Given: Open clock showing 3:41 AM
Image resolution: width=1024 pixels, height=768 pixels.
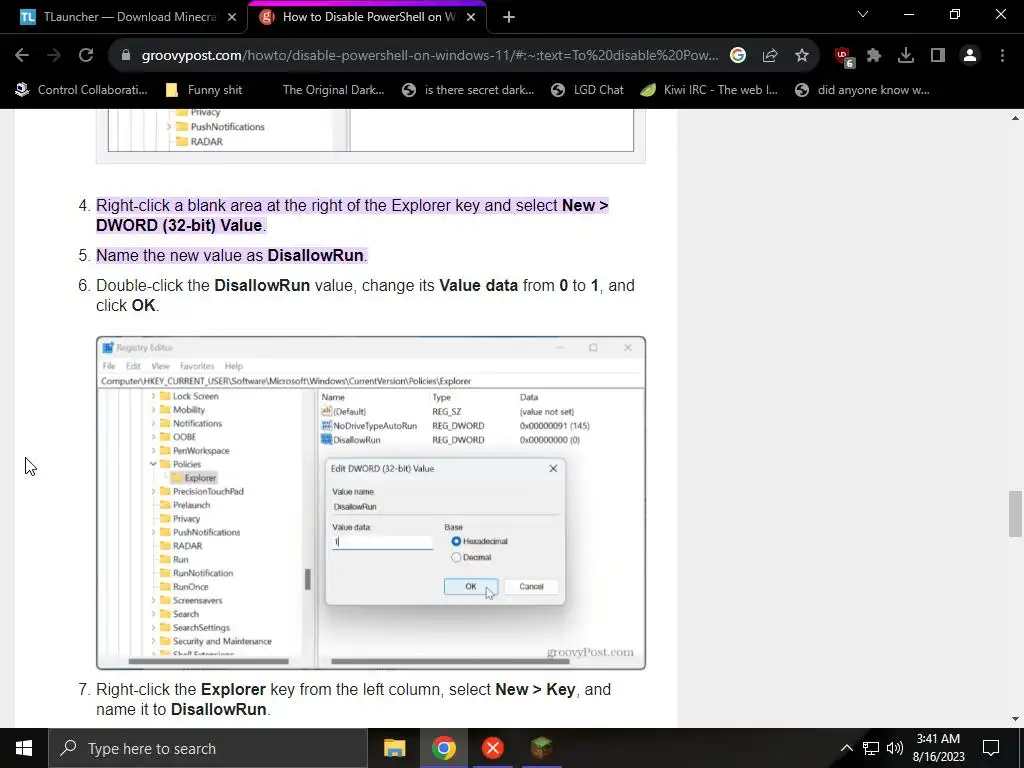Looking at the screenshot, I should [x=938, y=748].
